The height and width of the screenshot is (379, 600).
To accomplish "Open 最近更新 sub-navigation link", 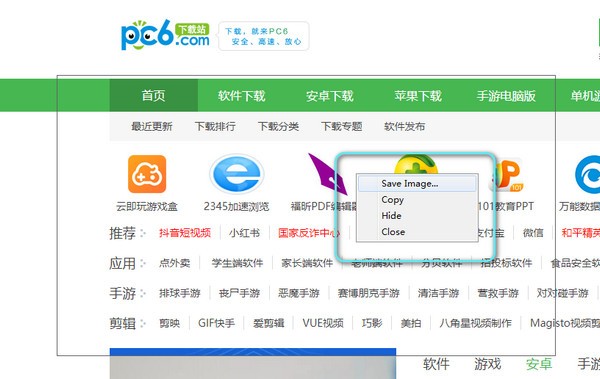I will 152,126.
